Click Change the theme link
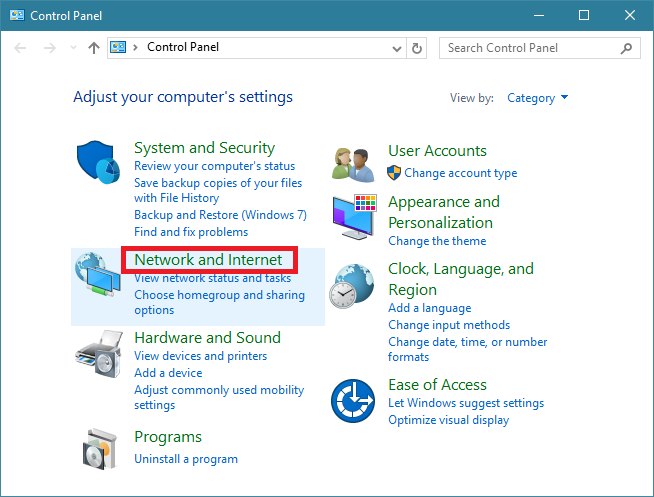Image resolution: width=654 pixels, height=497 pixels. [x=437, y=241]
